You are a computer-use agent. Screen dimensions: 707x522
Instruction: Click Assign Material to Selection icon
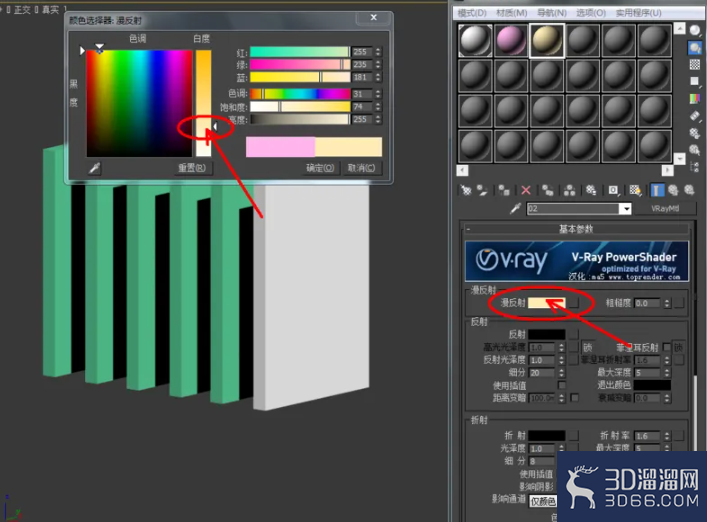504,190
